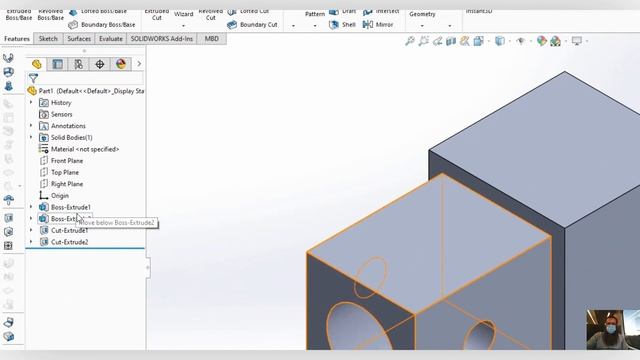
Task: Click the Edit Appearance color-ball icon
Action: [542, 41]
